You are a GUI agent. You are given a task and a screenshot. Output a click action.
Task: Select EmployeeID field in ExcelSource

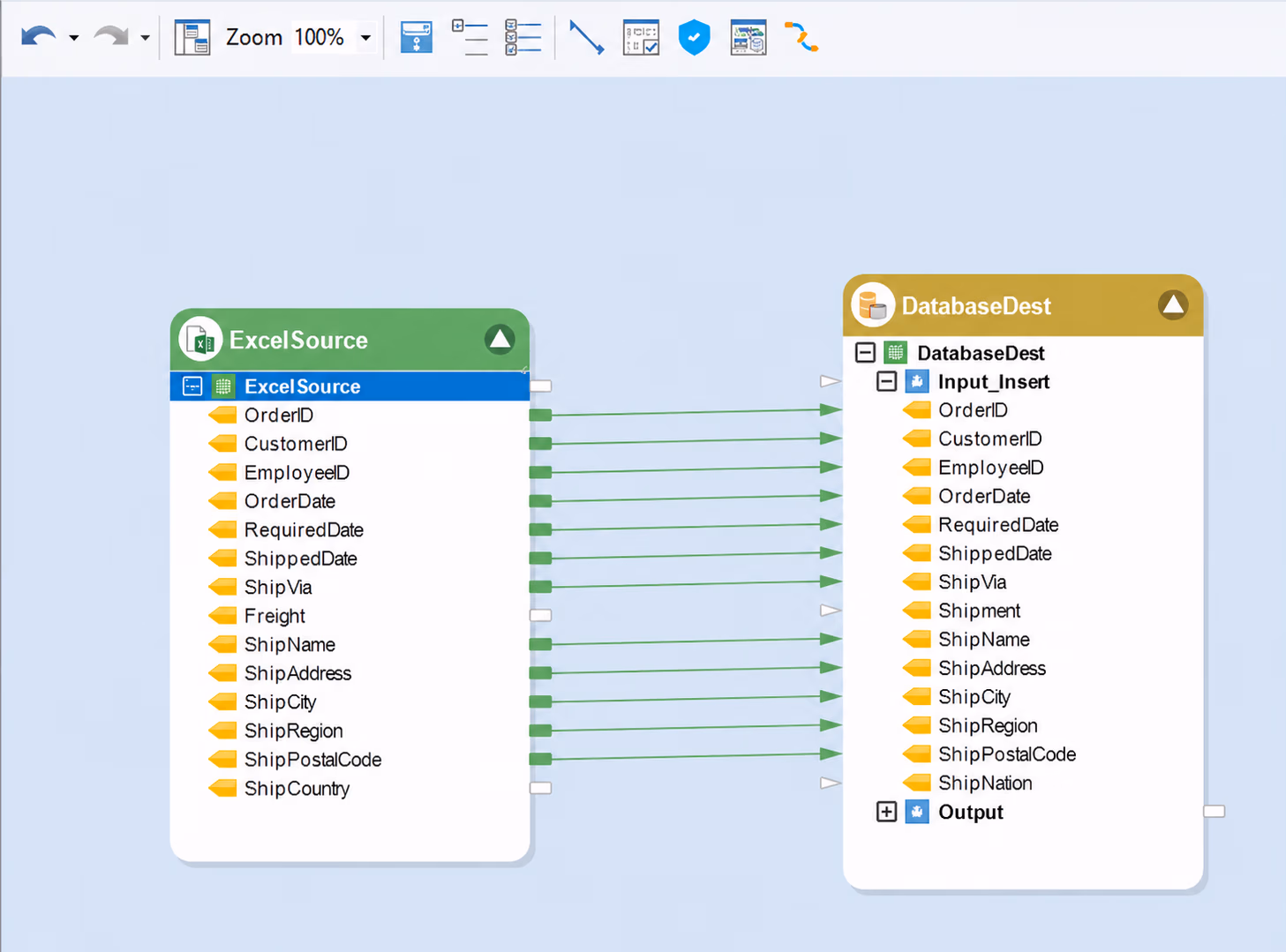(x=297, y=472)
